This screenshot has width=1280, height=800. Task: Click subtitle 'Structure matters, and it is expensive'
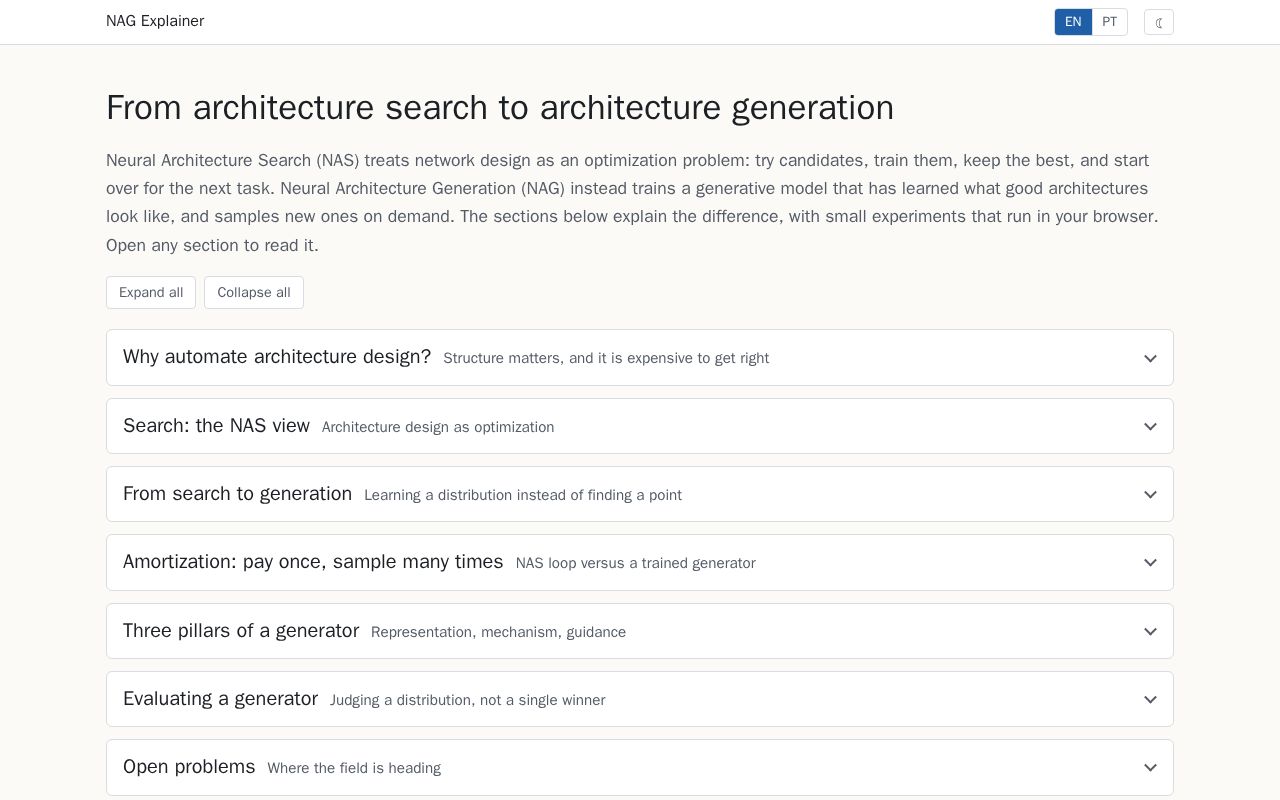click(606, 358)
